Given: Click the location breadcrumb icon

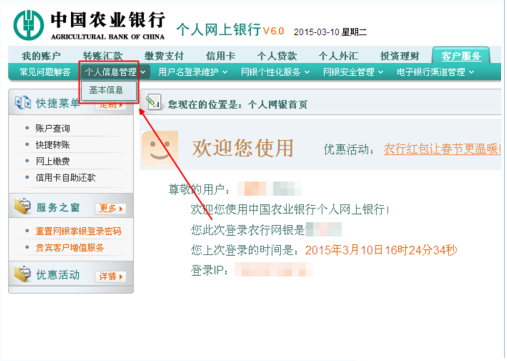Looking at the screenshot, I should pyautogui.click(x=153, y=102).
